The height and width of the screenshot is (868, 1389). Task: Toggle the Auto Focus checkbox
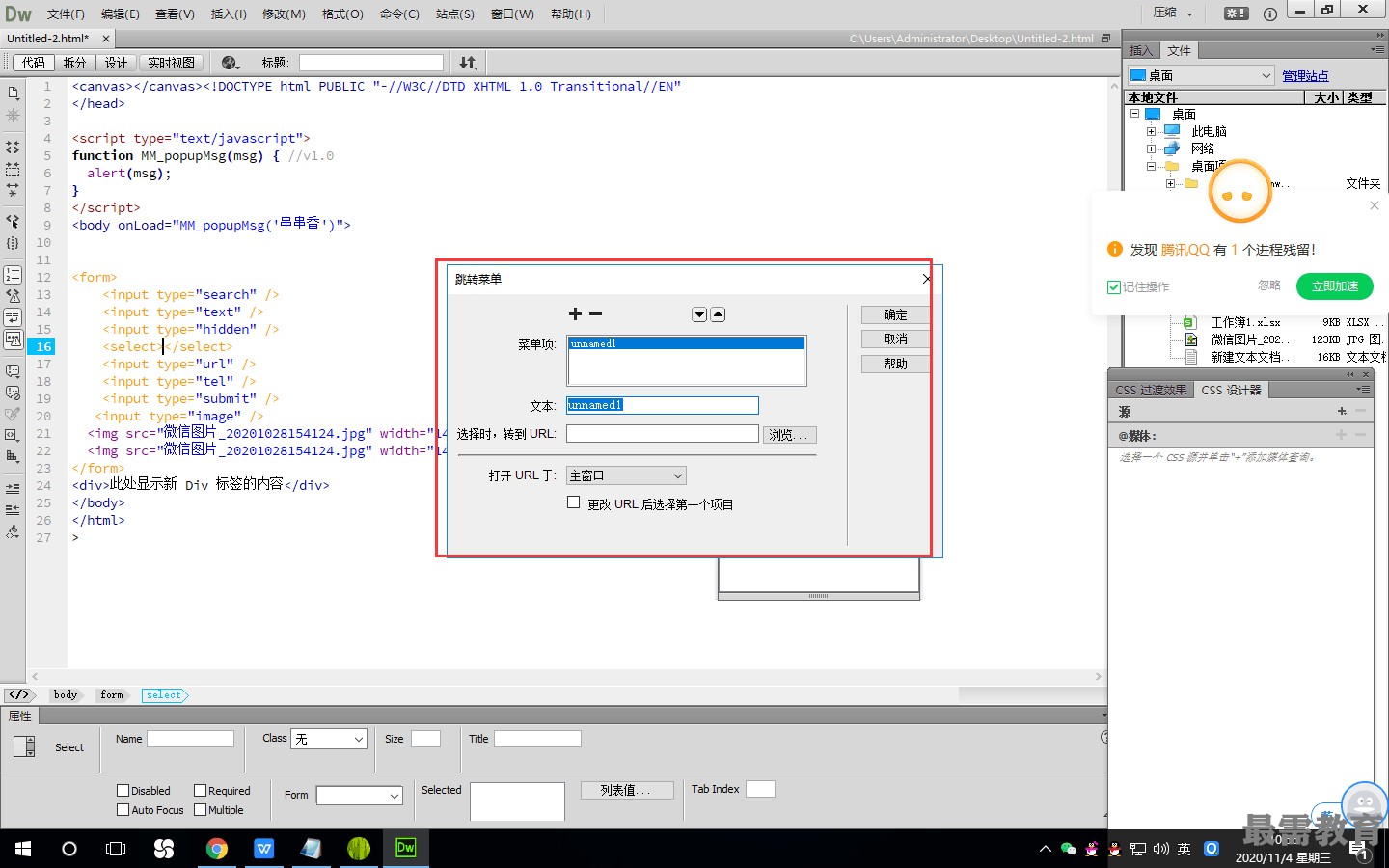tap(123, 810)
